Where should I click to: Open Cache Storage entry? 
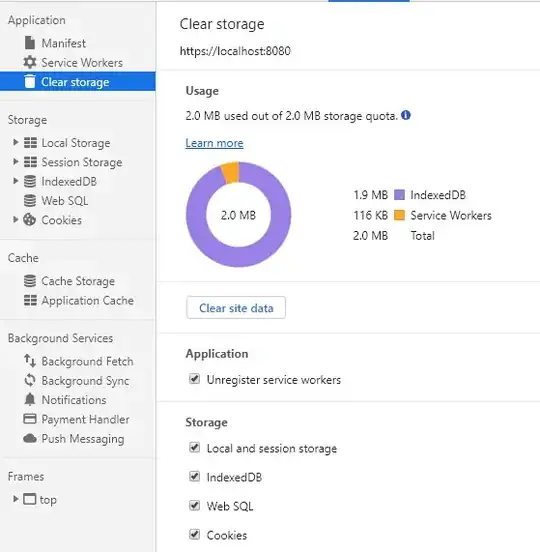click(77, 281)
